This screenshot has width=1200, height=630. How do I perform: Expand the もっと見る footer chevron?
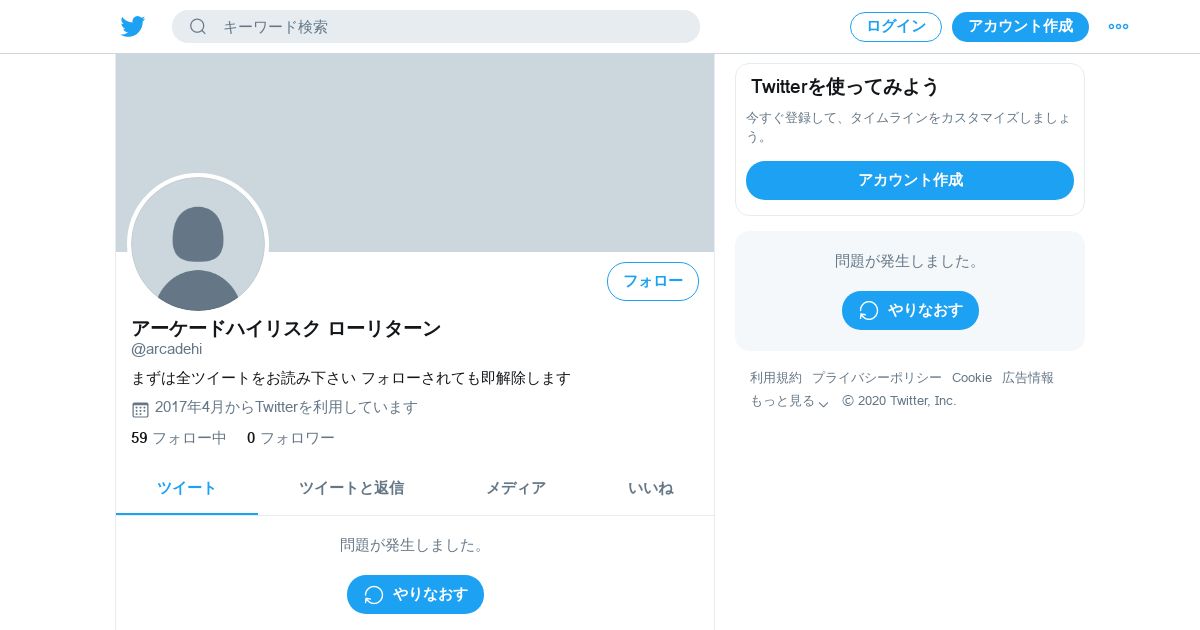(823, 403)
